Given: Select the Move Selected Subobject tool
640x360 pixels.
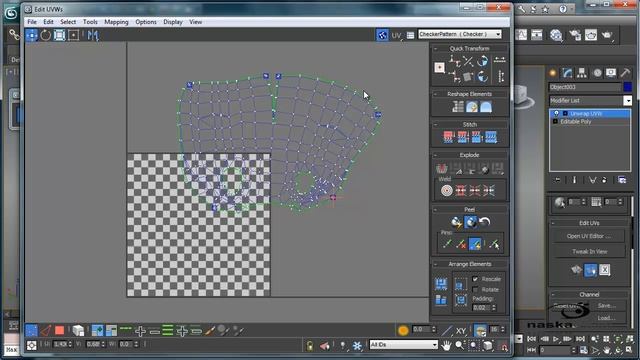Looking at the screenshot, I should pos(31,36).
